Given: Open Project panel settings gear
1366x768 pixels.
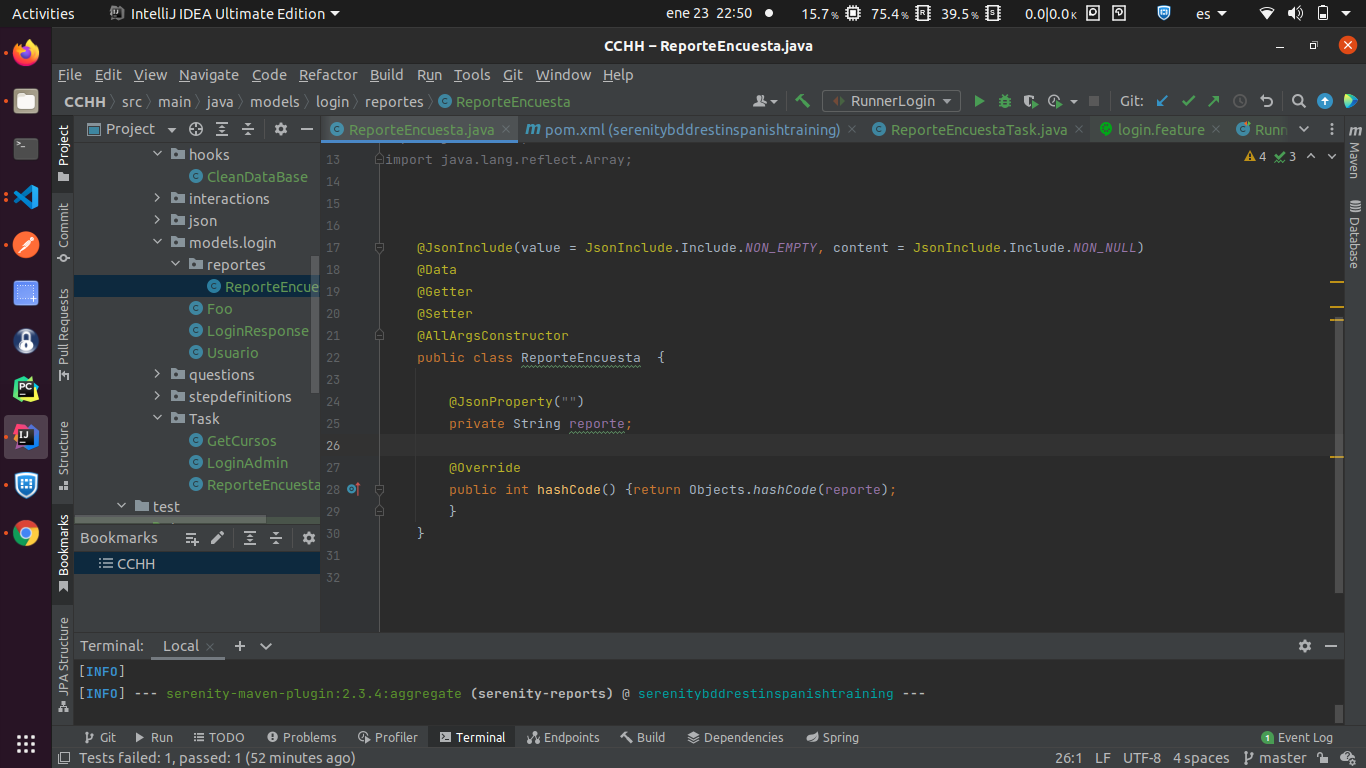Looking at the screenshot, I should tap(280, 129).
